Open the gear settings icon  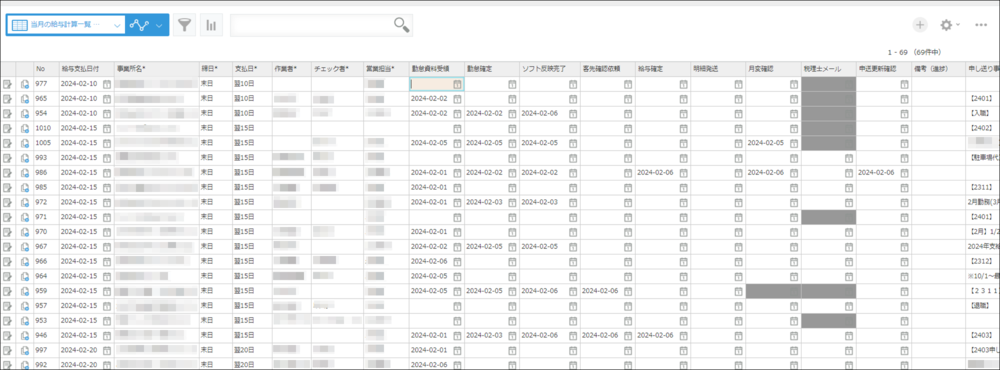pos(946,25)
